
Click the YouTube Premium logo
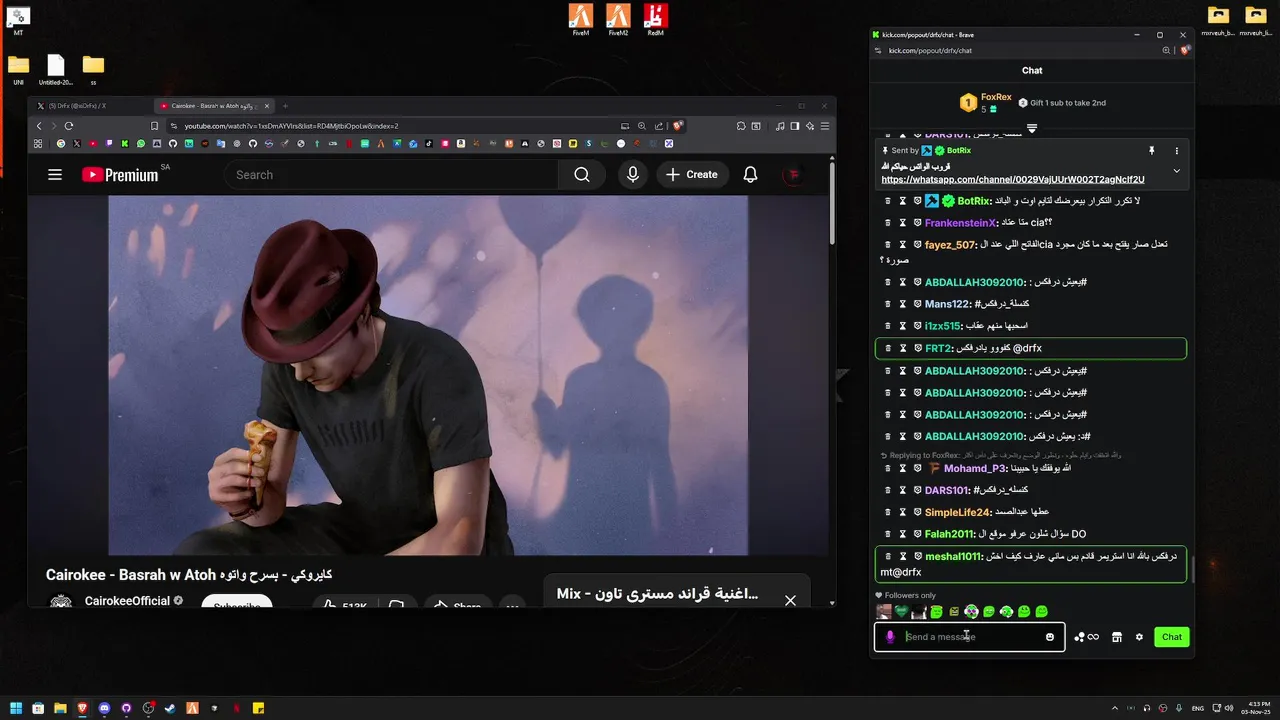pos(120,175)
